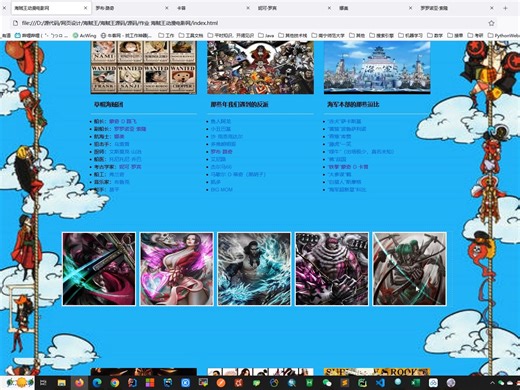Click the icy blue Aokiji artwork thumbnail

(x=254, y=269)
